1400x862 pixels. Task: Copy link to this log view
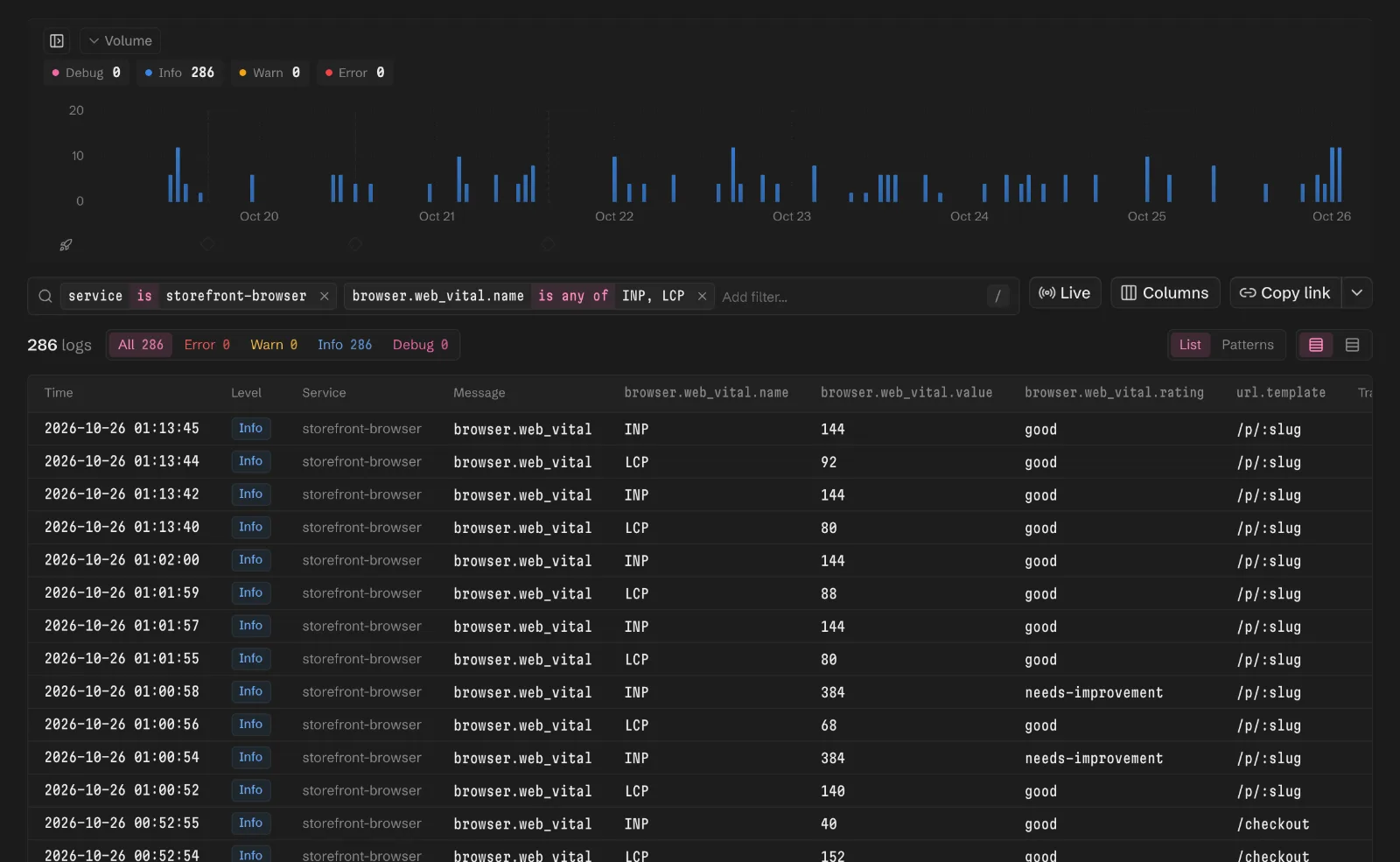click(1285, 293)
